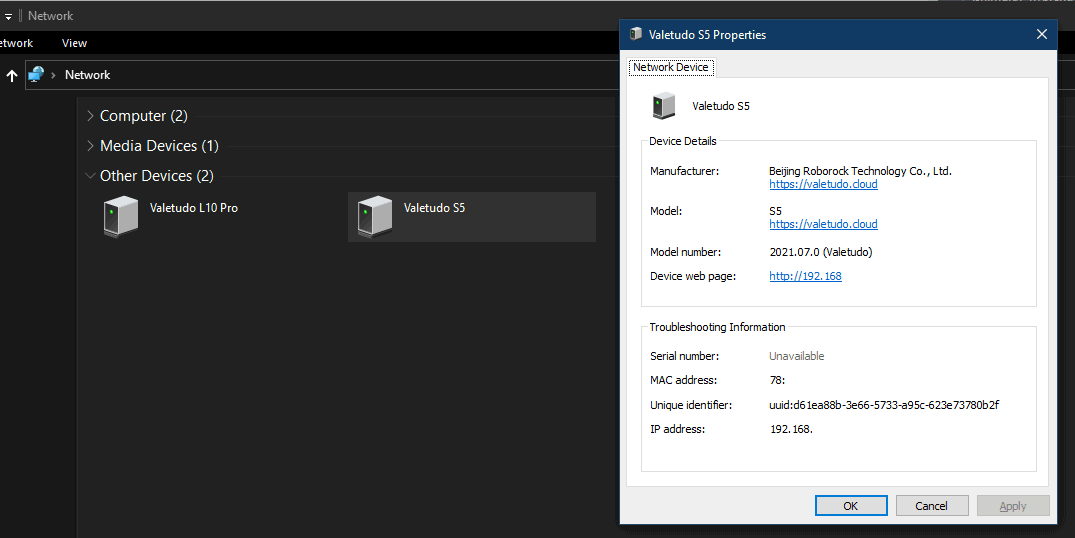Click the Model value S5
Image resolution: width=1075 pixels, height=538 pixels.
775,211
